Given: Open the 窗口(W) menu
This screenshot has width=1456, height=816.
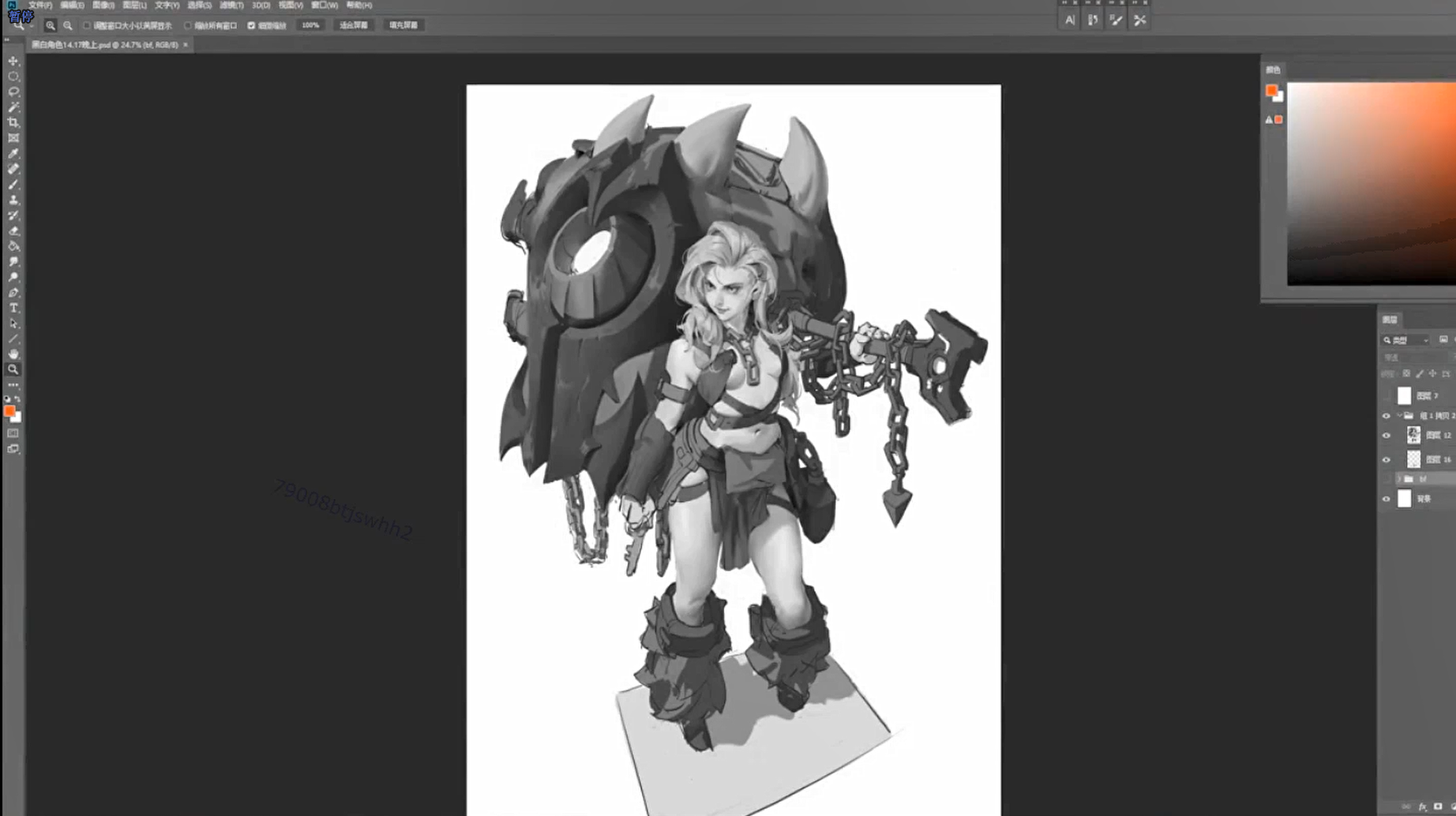Looking at the screenshot, I should [325, 6].
